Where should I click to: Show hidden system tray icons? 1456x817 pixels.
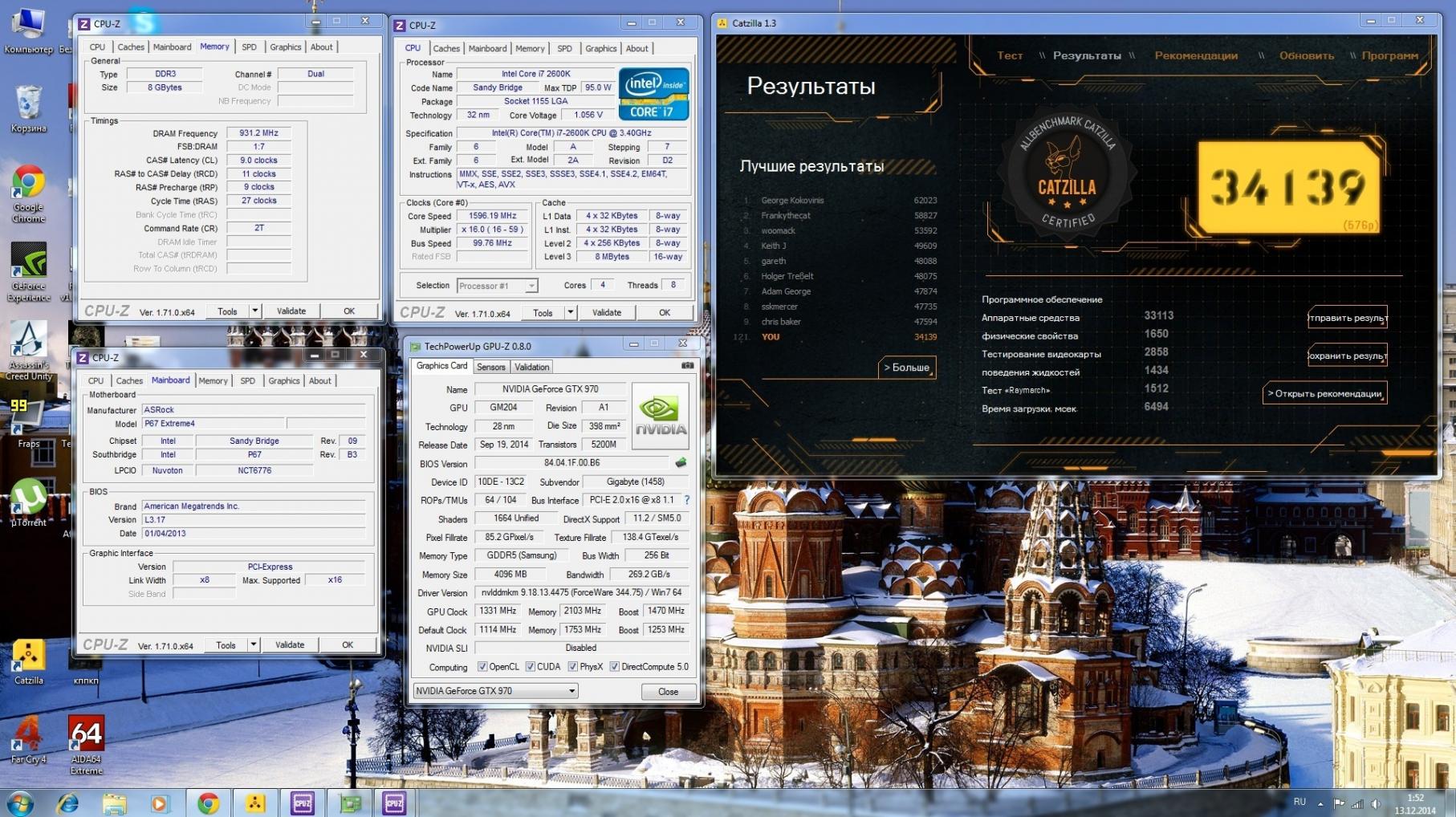click(1320, 803)
